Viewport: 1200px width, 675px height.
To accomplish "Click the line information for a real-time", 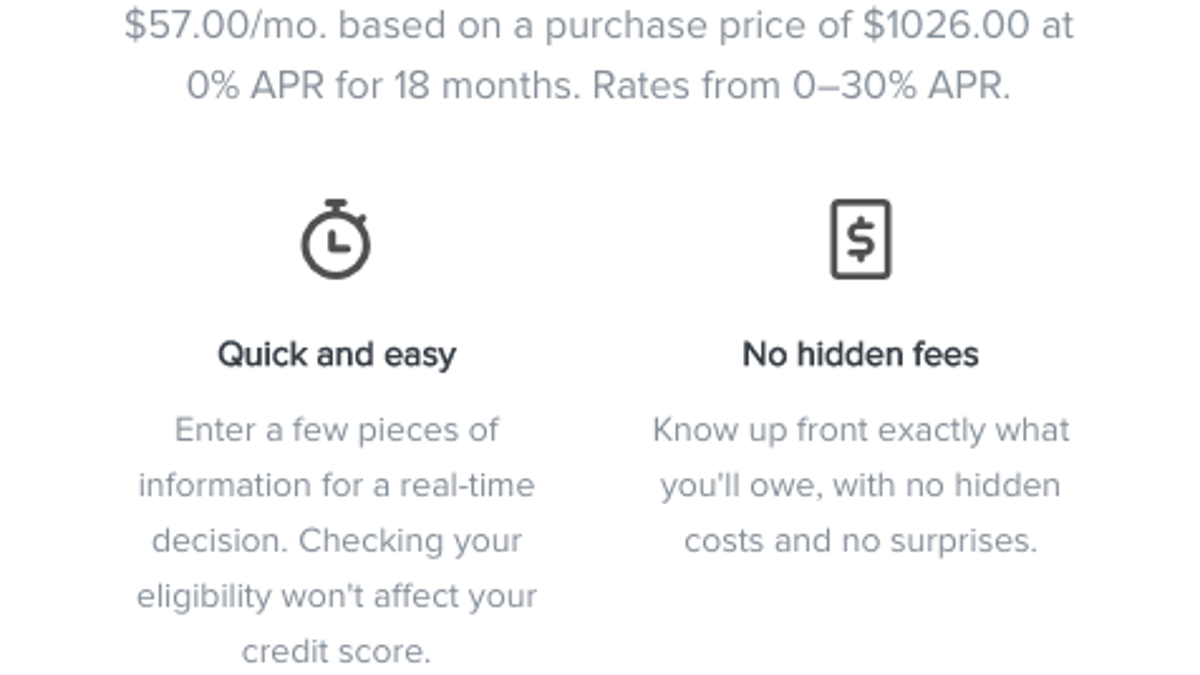I will tap(337, 485).
